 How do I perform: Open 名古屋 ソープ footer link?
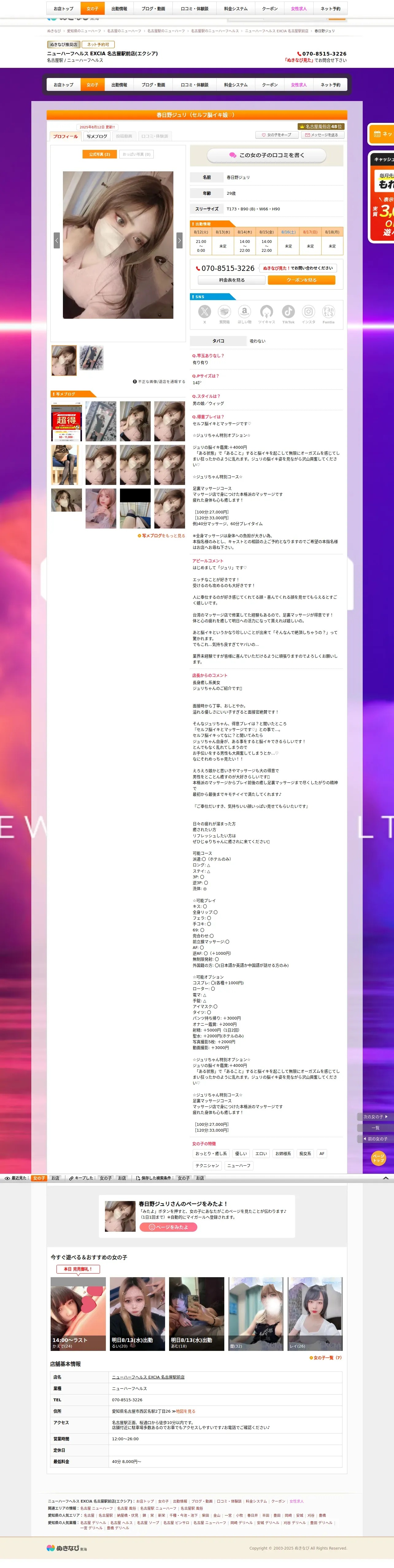pyautogui.click(x=148, y=1523)
